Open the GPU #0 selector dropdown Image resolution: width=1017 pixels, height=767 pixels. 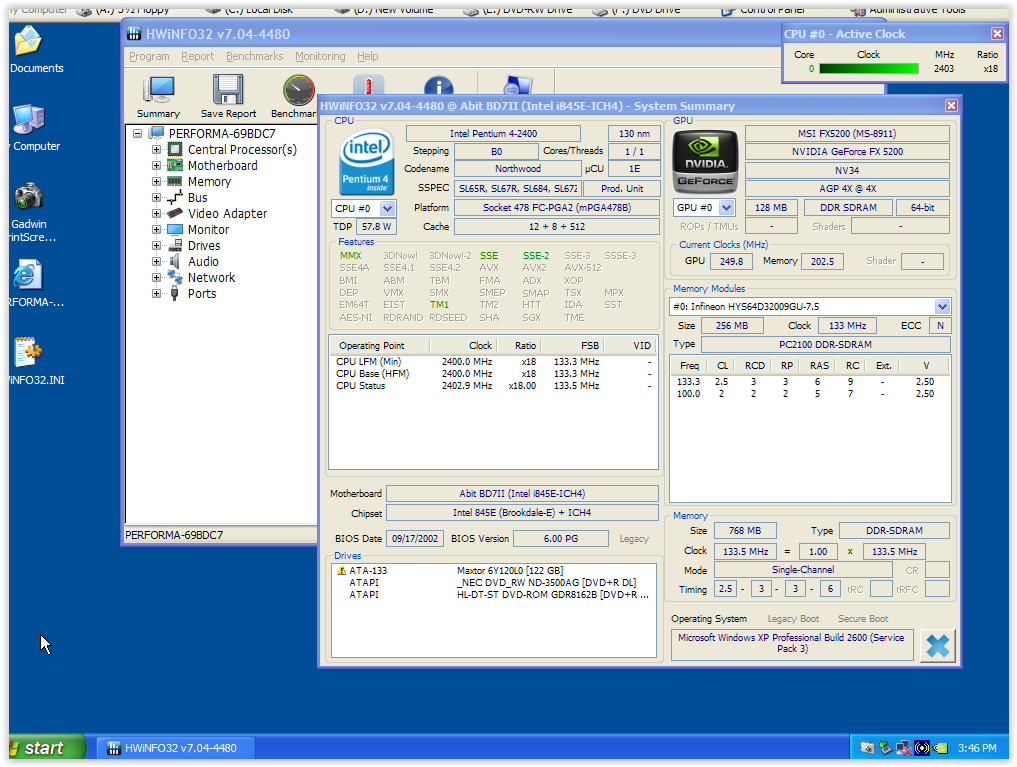726,208
